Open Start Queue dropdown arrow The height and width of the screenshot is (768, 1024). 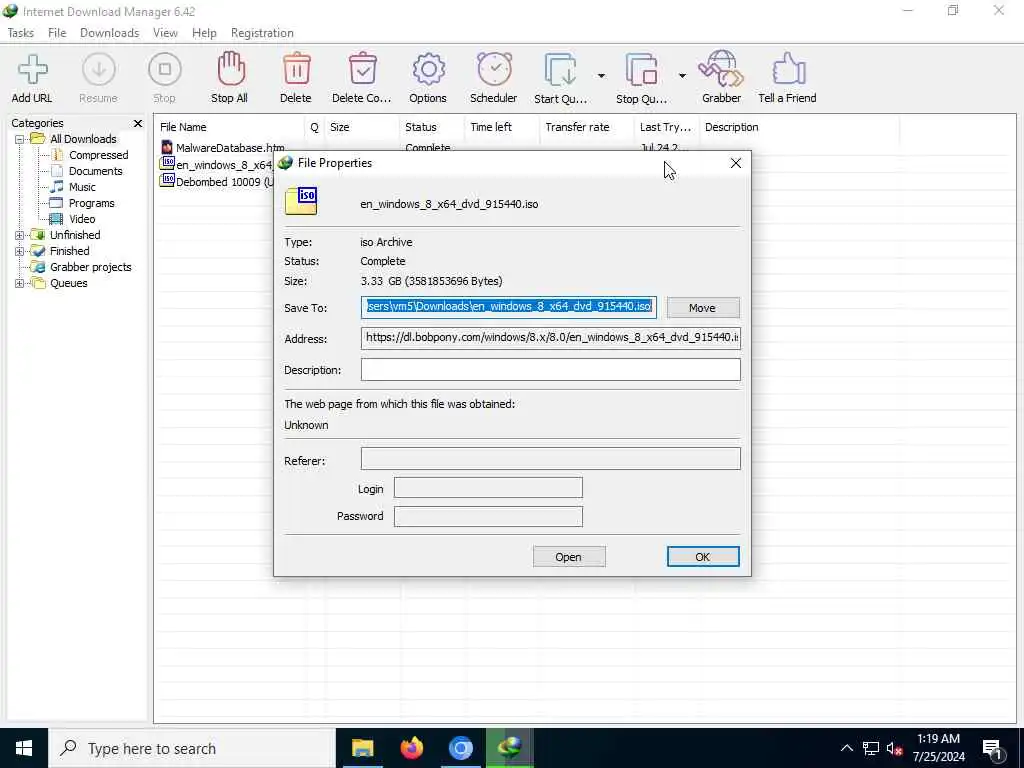pyautogui.click(x=601, y=76)
